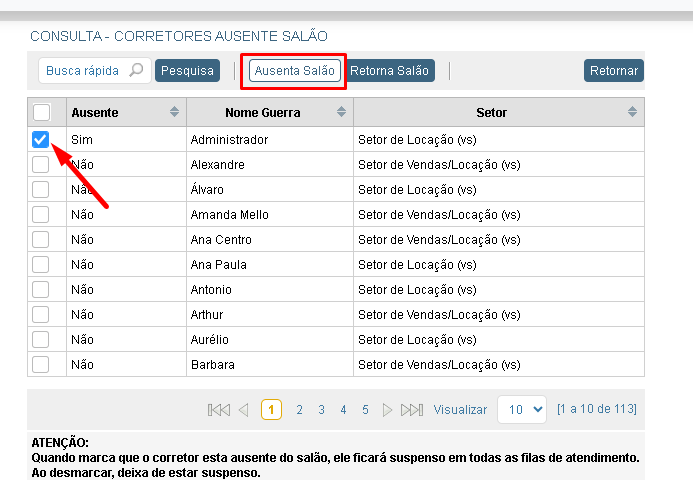Open page 2 of the list
This screenshot has width=693, height=489.
[299, 410]
